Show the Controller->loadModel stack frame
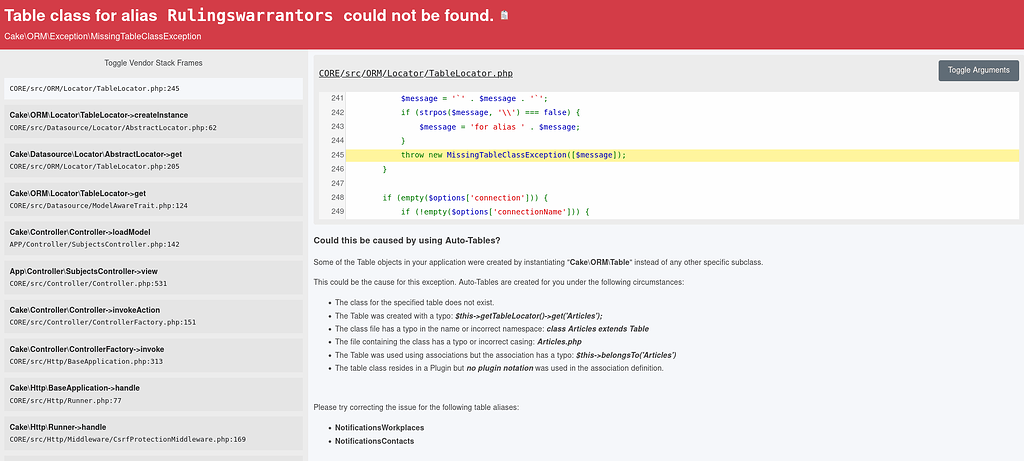1024x461 pixels. pyautogui.click(x=153, y=238)
